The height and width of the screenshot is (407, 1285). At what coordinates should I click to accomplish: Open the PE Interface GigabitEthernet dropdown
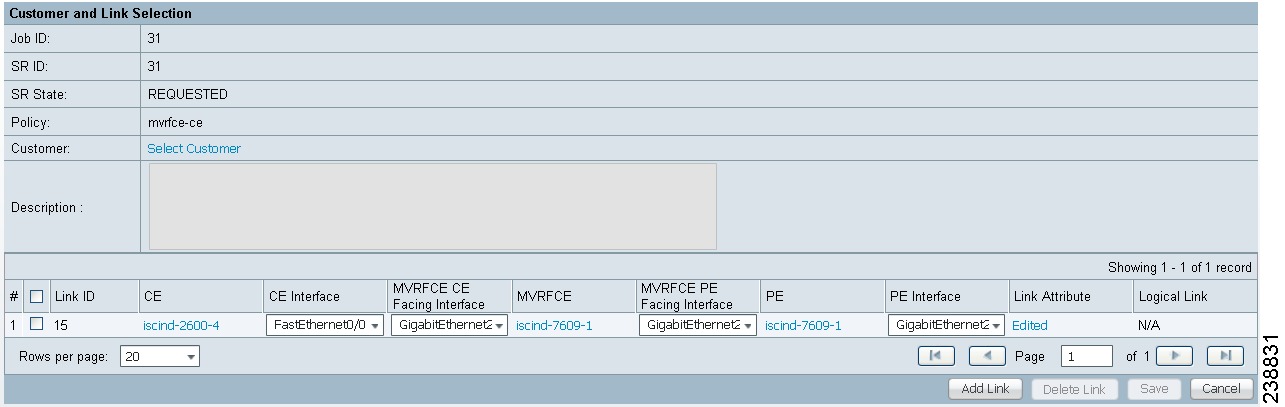946,325
